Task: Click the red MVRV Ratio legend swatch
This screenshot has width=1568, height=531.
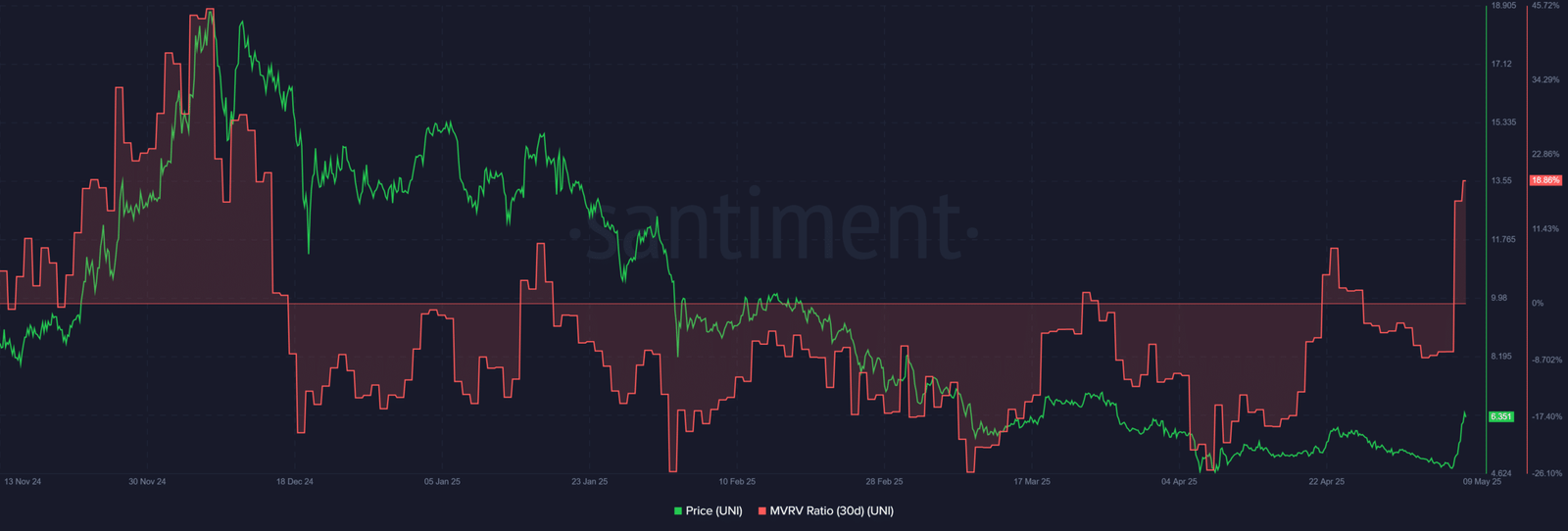Action: tap(762, 510)
